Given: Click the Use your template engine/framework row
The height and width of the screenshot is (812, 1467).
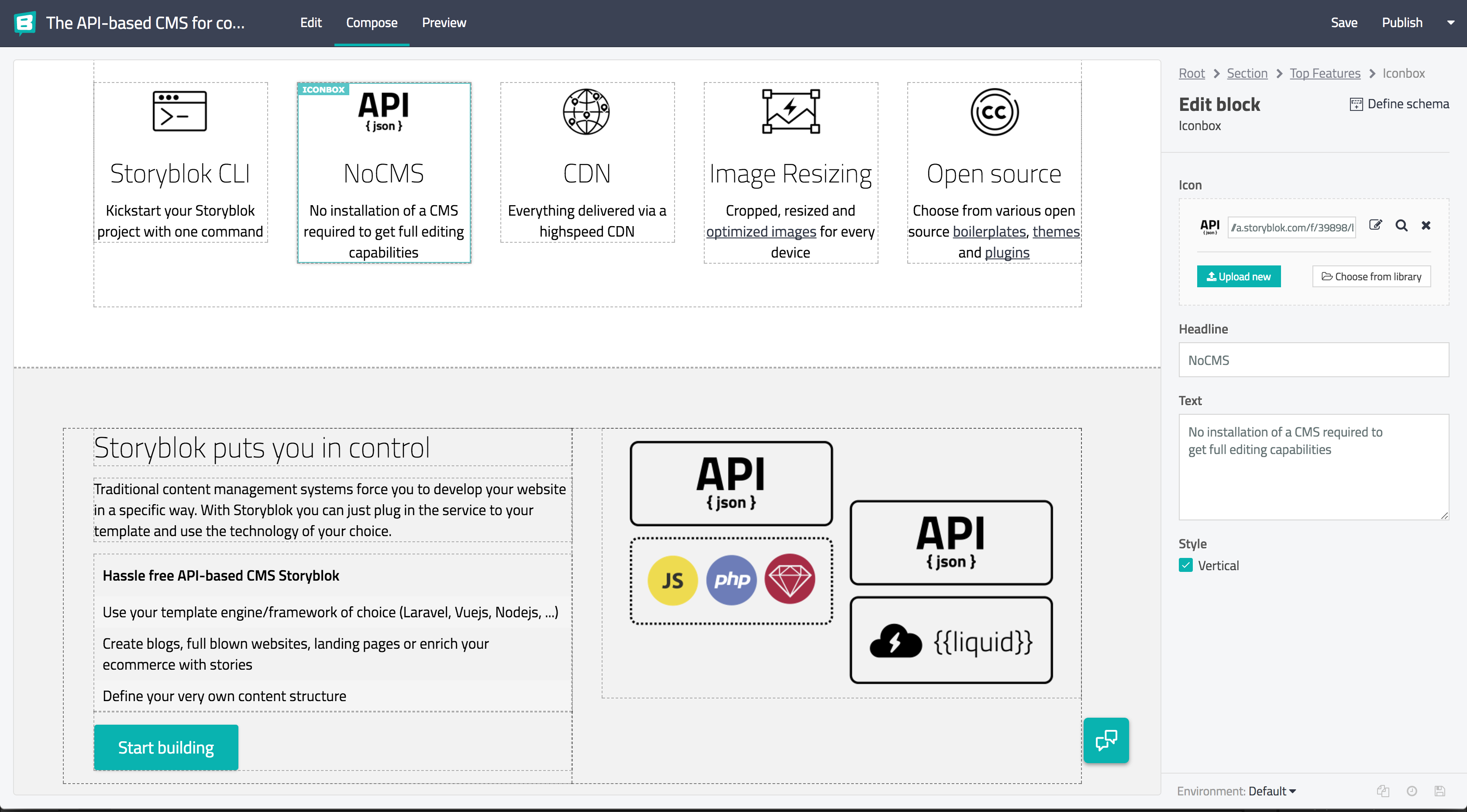Looking at the screenshot, I should [x=332, y=612].
